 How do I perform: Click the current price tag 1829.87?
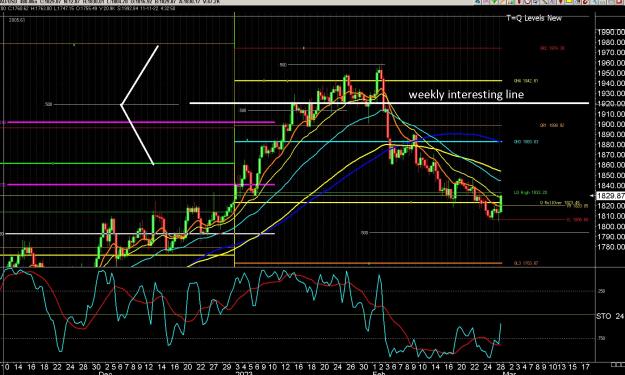pos(610,196)
